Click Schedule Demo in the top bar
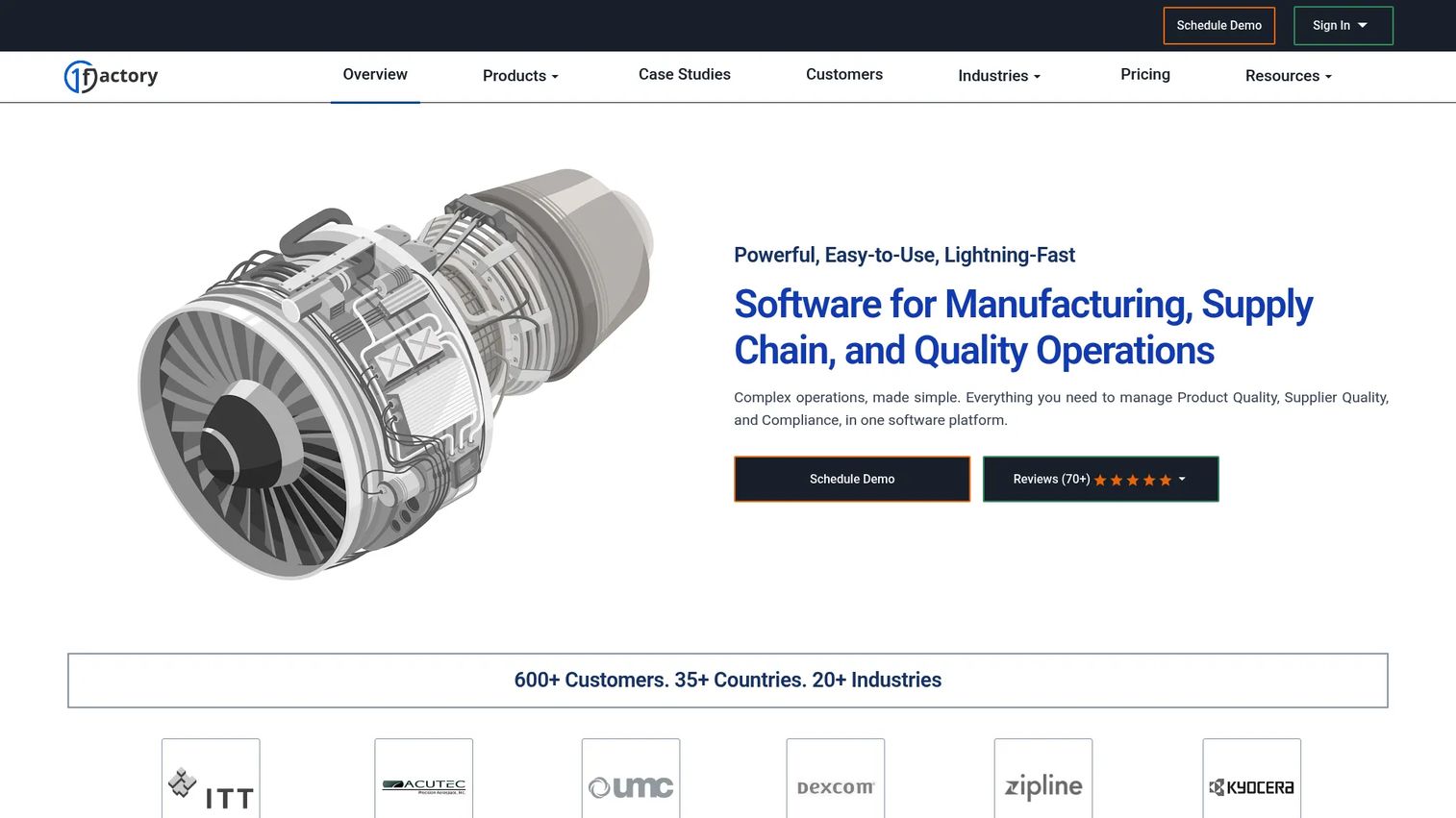 (x=1219, y=26)
